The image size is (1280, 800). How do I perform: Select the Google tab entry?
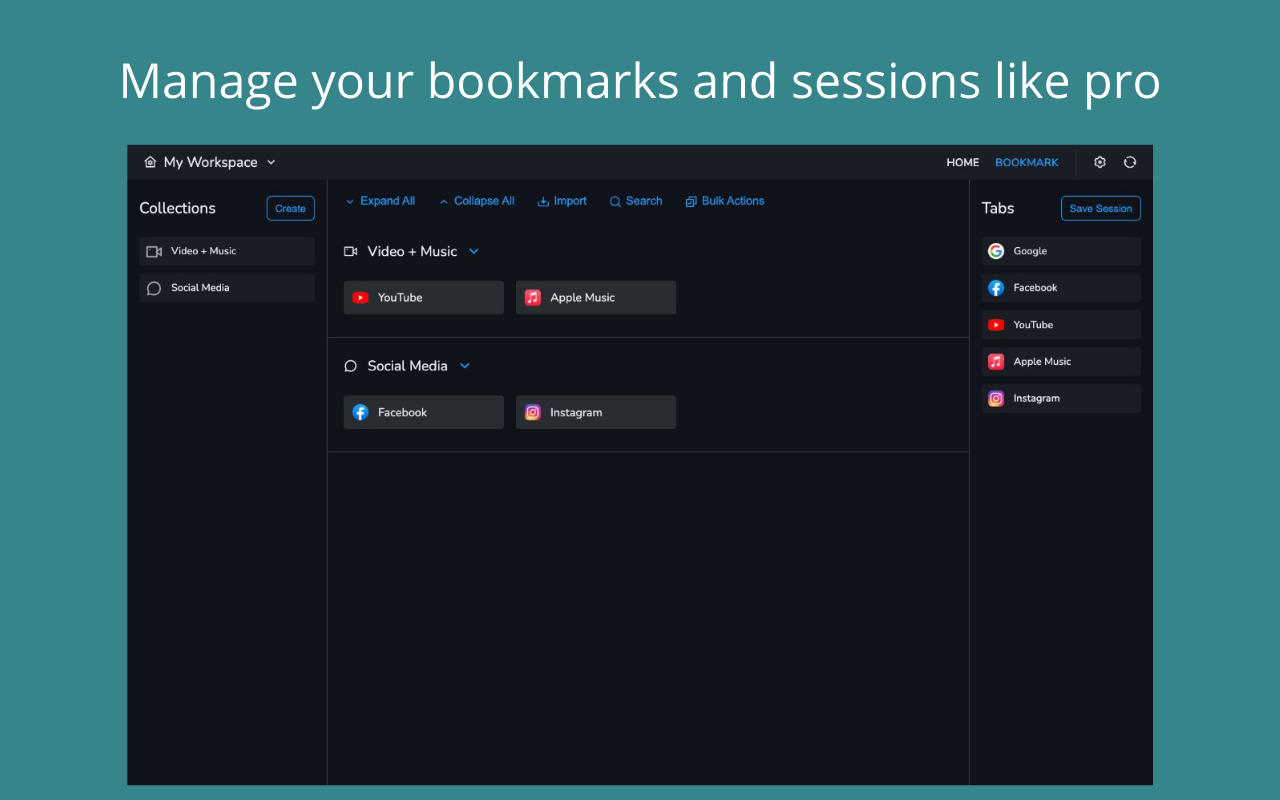click(x=1061, y=251)
